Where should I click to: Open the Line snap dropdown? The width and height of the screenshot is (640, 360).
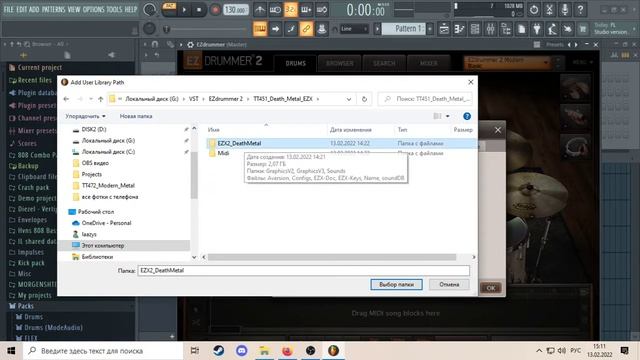coord(354,29)
